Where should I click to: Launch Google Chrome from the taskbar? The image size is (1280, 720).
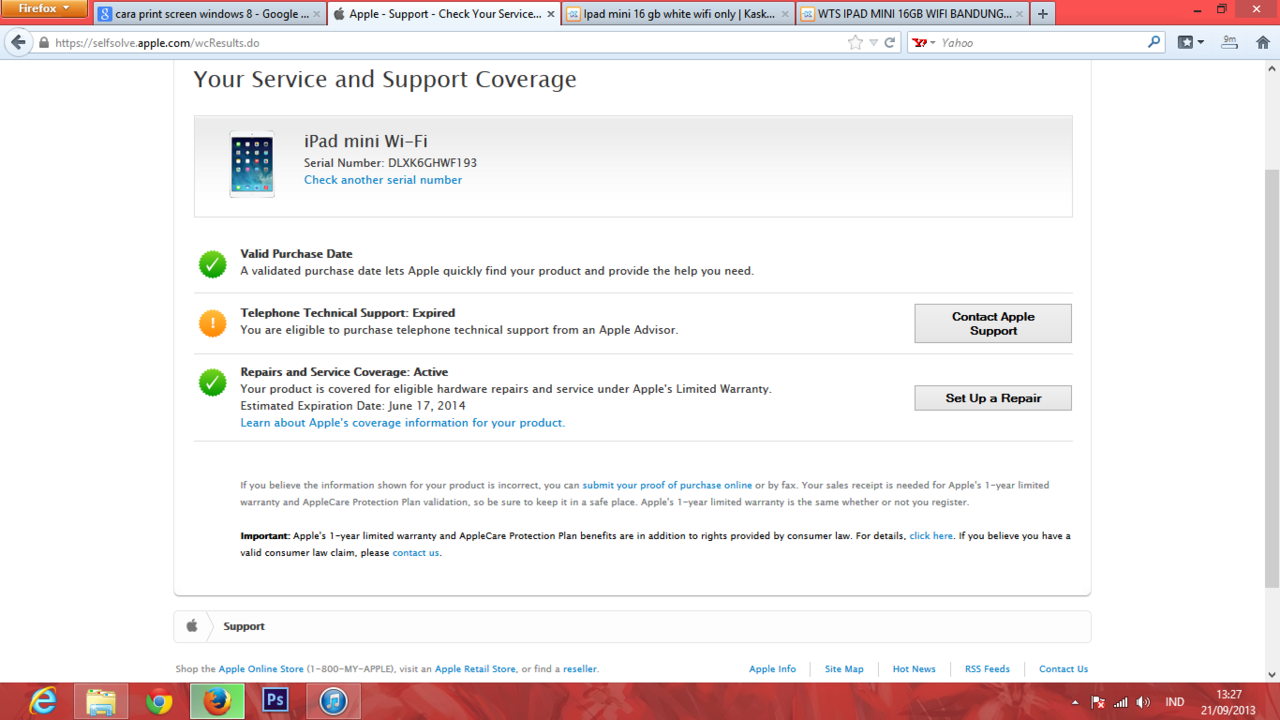[159, 702]
